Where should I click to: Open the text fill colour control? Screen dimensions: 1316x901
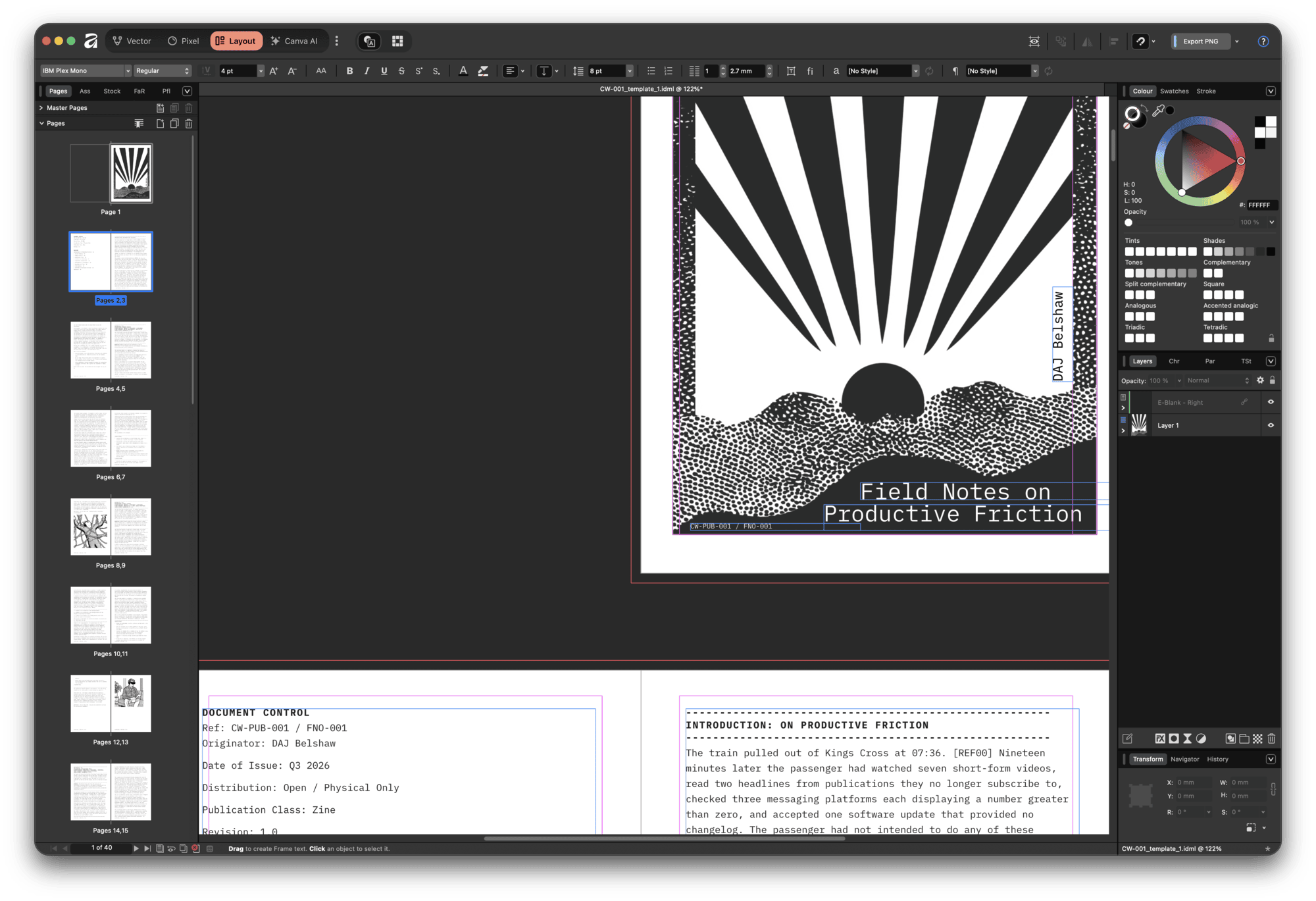point(463,71)
